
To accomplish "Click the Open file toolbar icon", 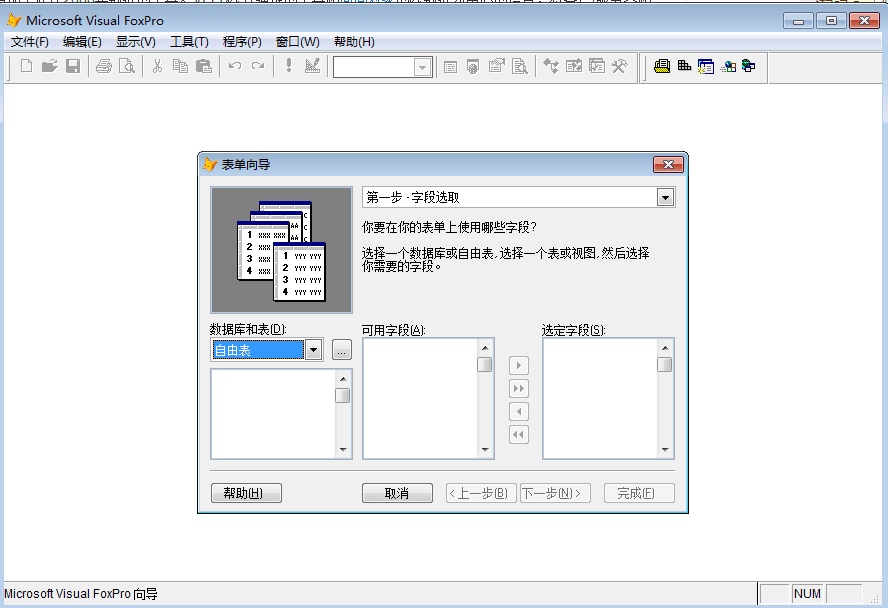I will coord(49,66).
